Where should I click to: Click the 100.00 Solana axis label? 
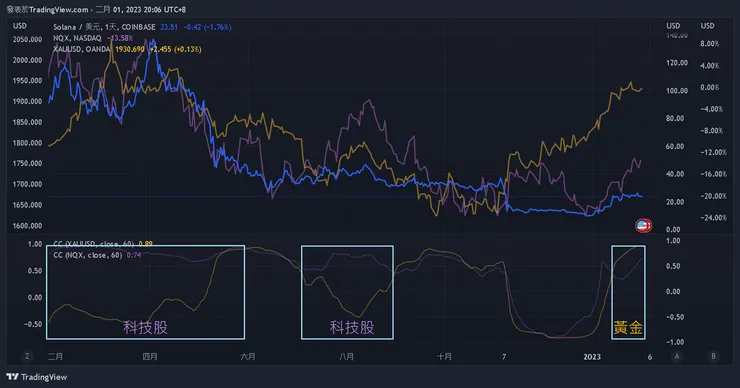[677, 91]
